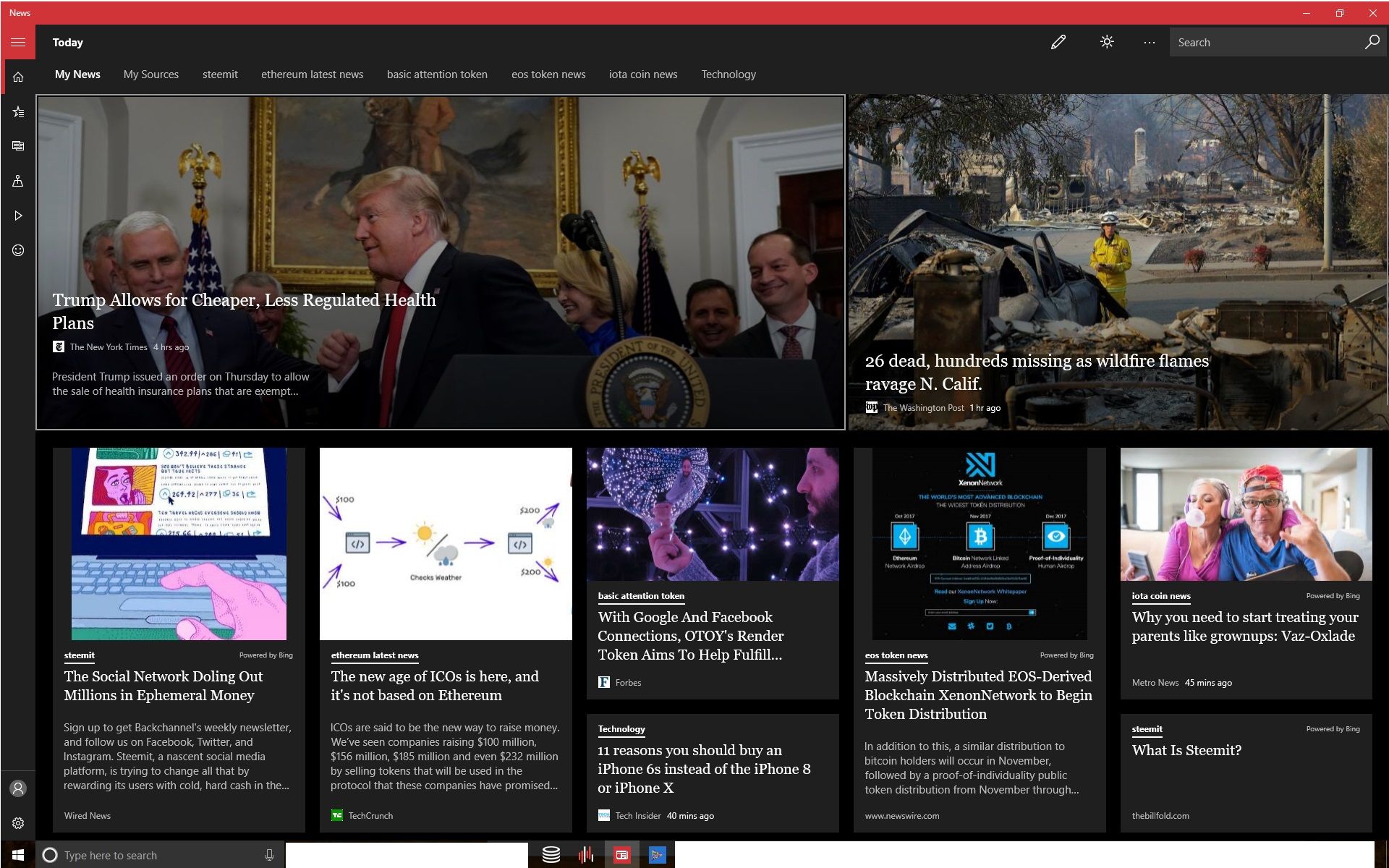
Task: Click the Cortana microphone icon
Action: [269, 855]
